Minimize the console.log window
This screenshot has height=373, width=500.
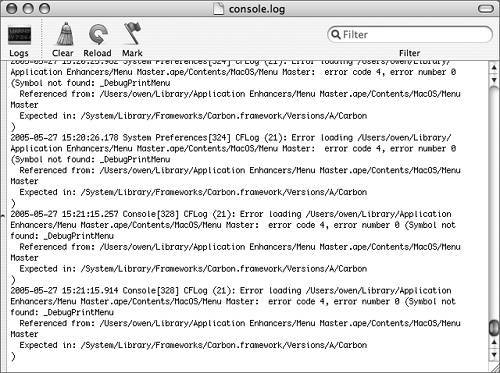[28, 9]
